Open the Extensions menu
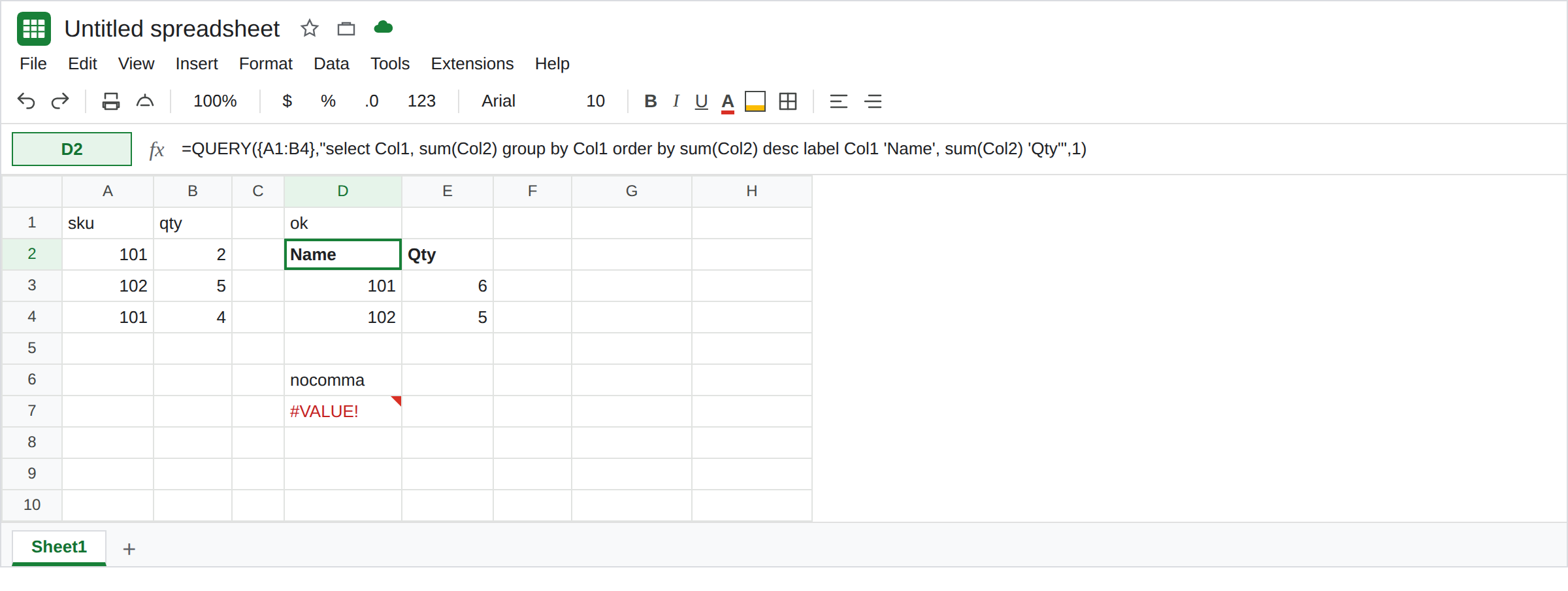This screenshot has height=591, width=1568. [472, 64]
